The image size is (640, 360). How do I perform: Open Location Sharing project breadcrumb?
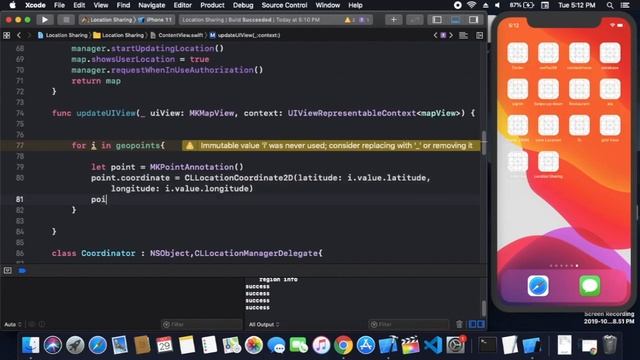(x=62, y=36)
